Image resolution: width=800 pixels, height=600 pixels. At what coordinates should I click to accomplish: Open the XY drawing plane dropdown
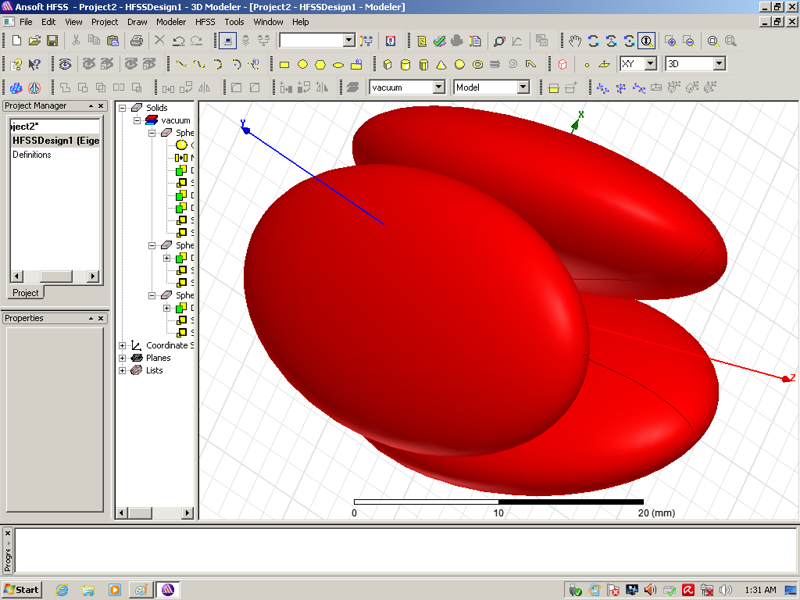pos(650,64)
